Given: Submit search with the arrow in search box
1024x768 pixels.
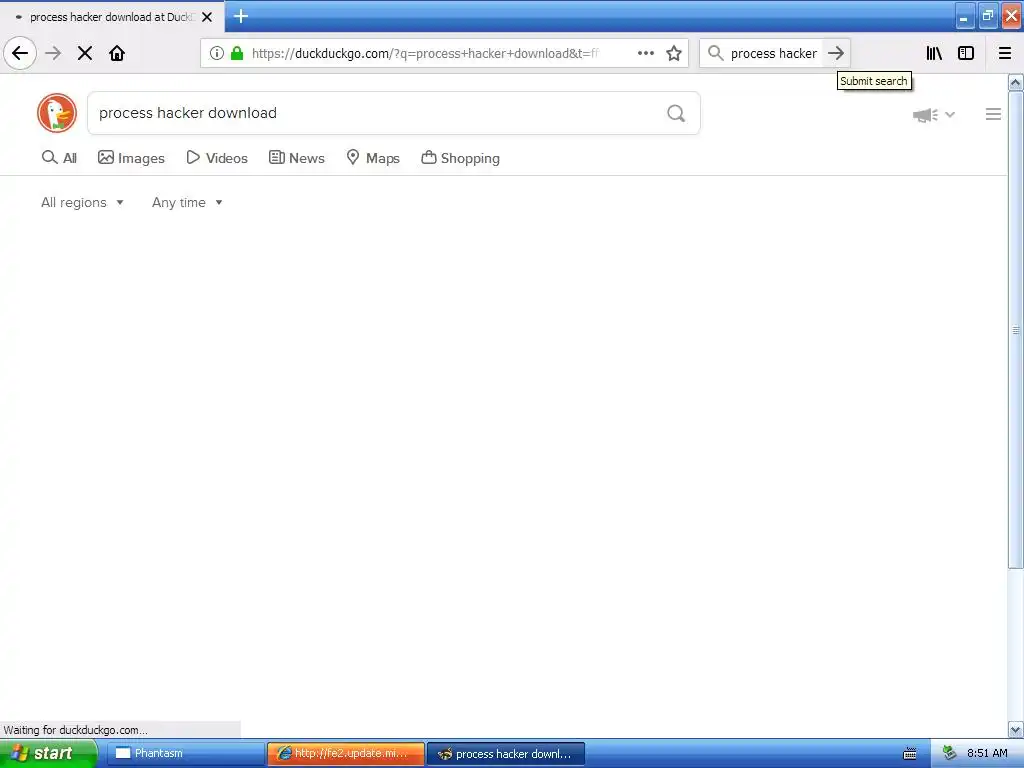Looking at the screenshot, I should click(x=836, y=53).
